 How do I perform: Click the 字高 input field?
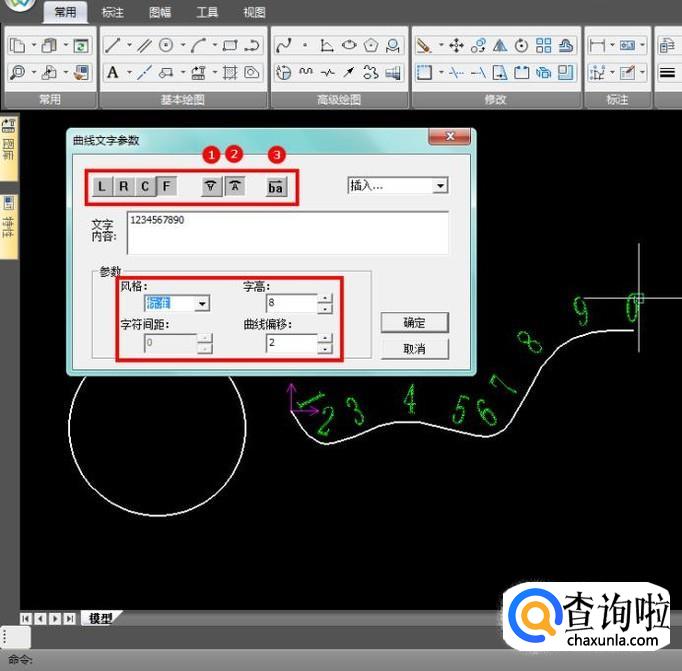click(x=292, y=303)
